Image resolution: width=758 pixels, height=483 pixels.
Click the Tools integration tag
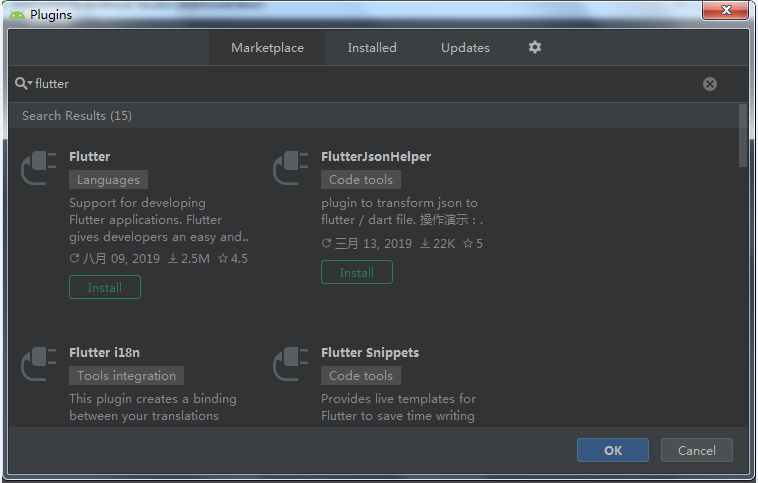[x=126, y=376]
